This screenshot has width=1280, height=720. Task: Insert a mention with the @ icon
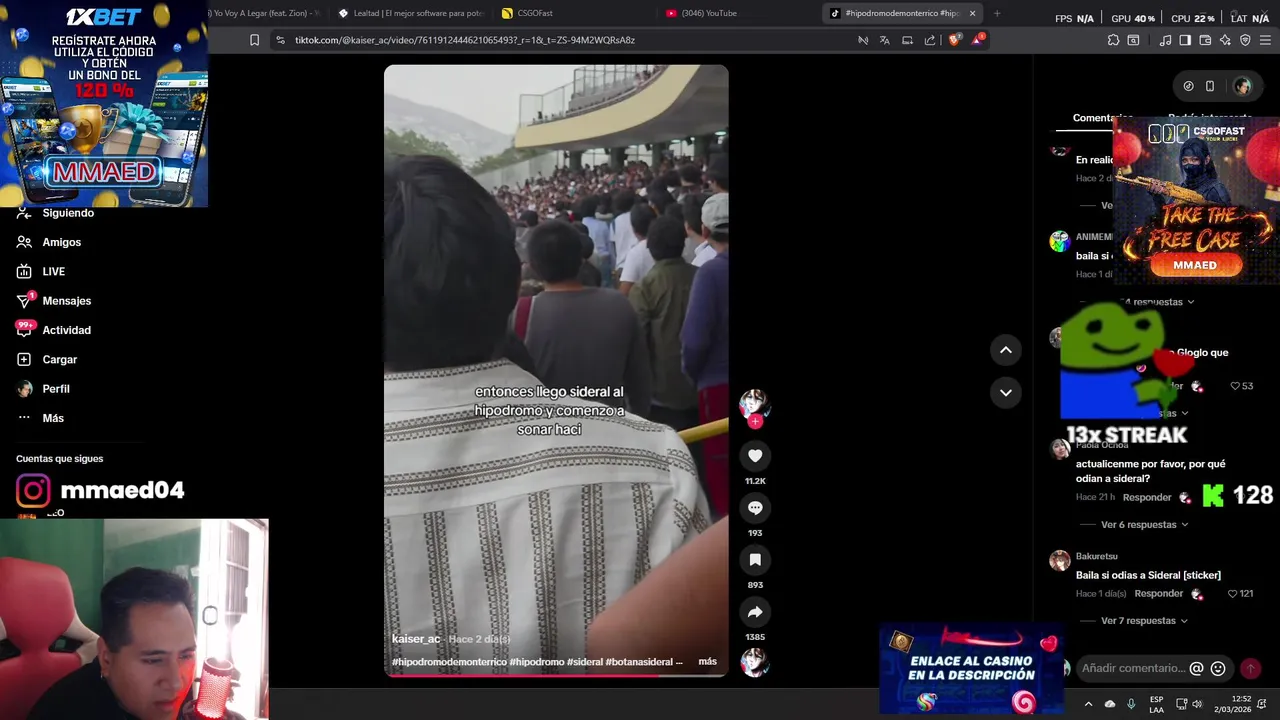[1196, 668]
